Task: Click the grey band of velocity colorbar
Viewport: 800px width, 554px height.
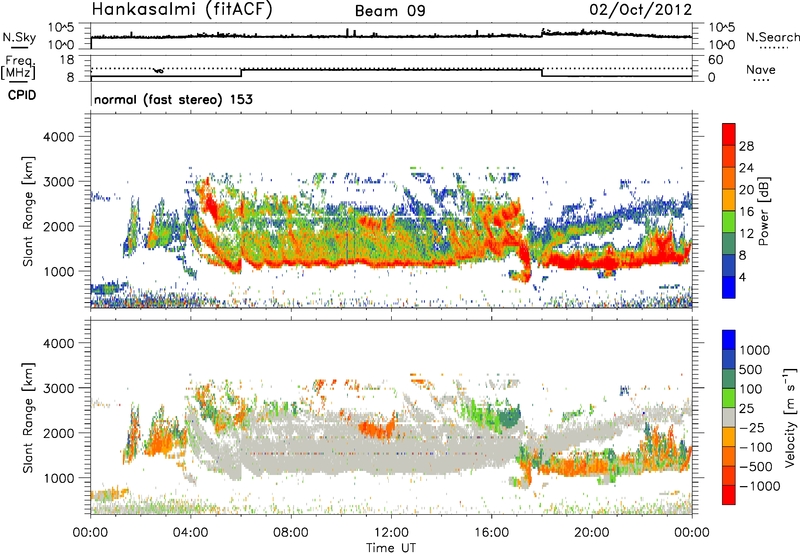Action: [729, 417]
